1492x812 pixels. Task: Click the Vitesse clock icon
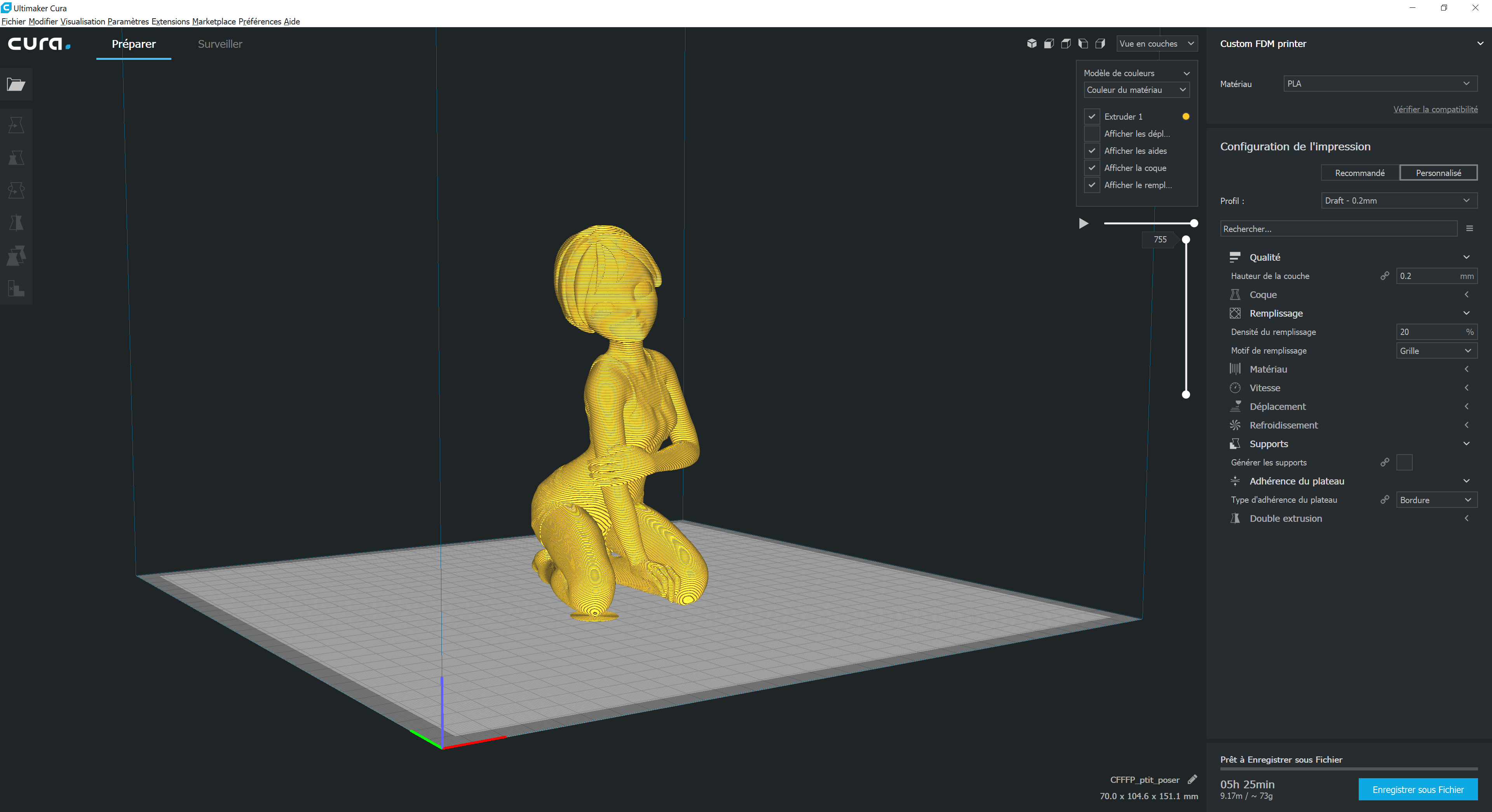[1235, 387]
